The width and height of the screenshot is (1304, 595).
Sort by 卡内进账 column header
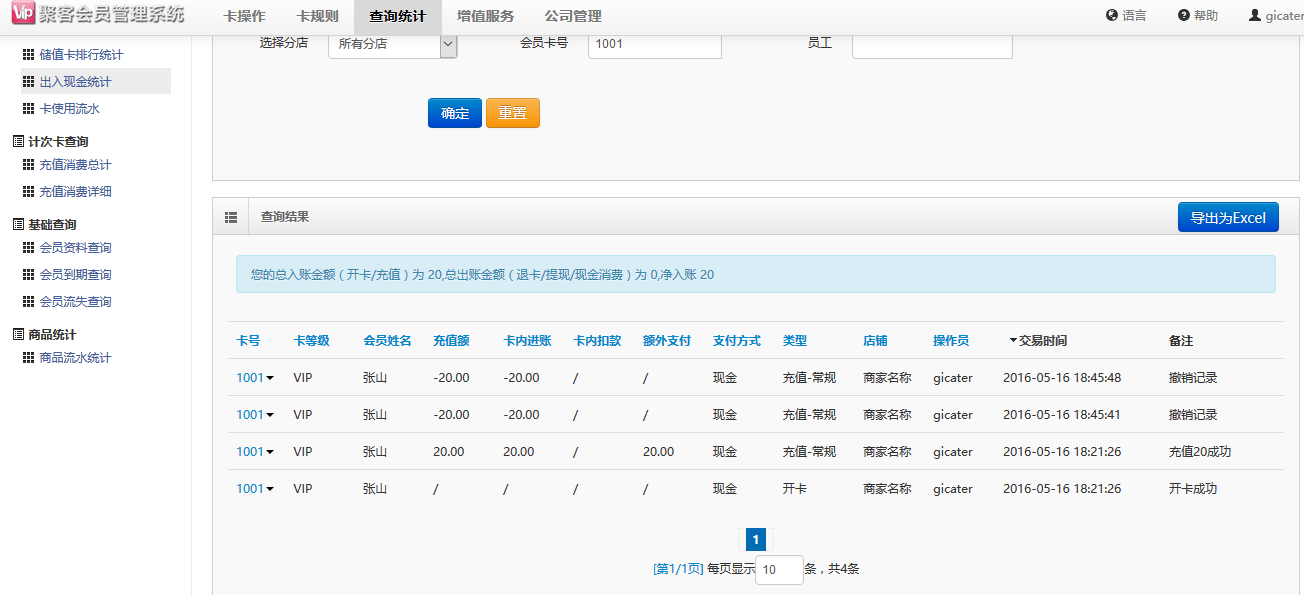pyautogui.click(x=527, y=341)
